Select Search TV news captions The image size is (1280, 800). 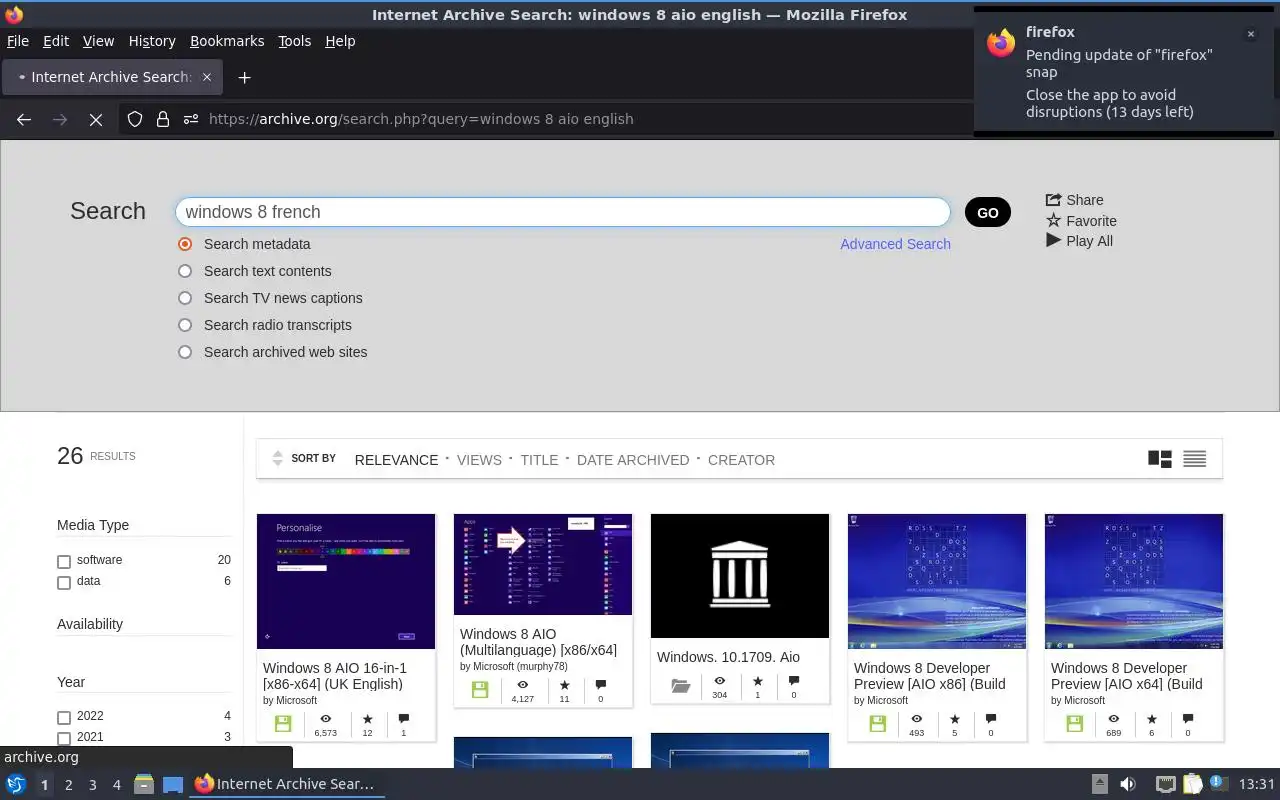click(x=185, y=298)
